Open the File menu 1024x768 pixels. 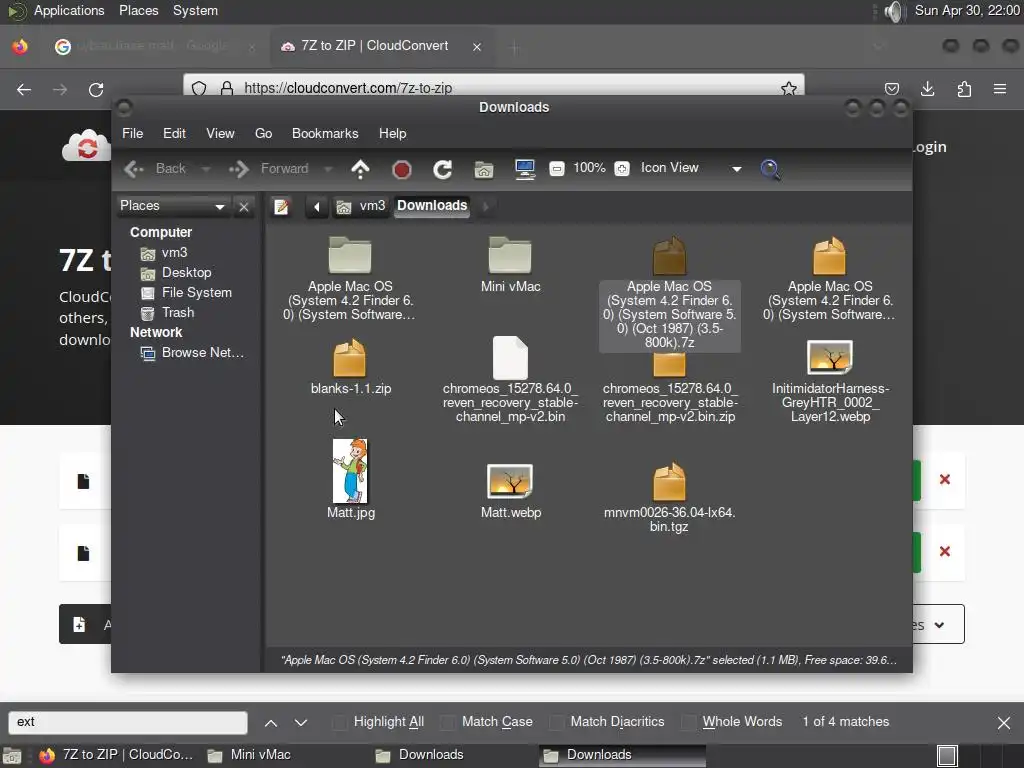pos(133,134)
